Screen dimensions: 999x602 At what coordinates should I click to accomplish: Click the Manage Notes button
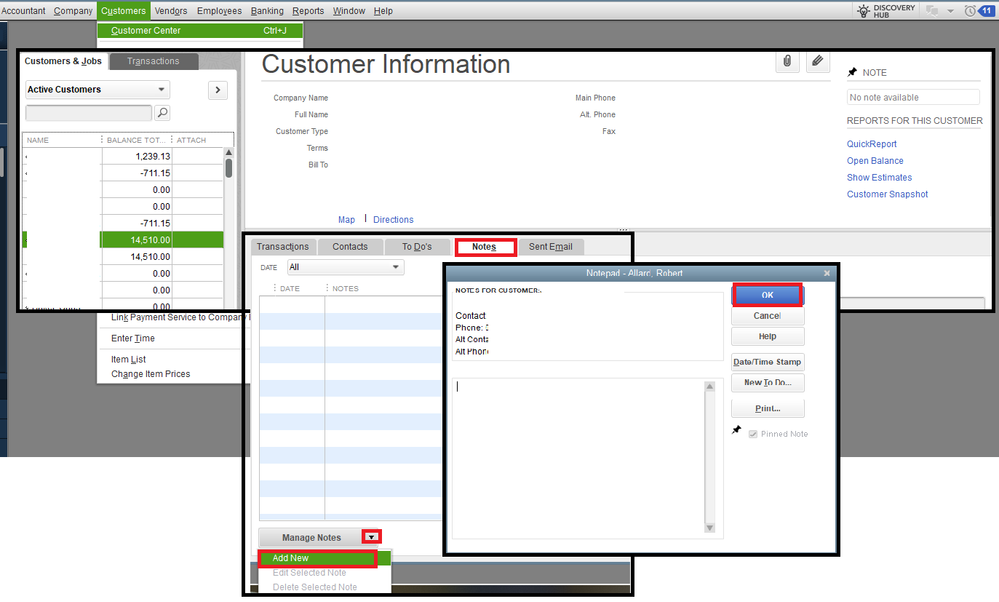(x=312, y=538)
